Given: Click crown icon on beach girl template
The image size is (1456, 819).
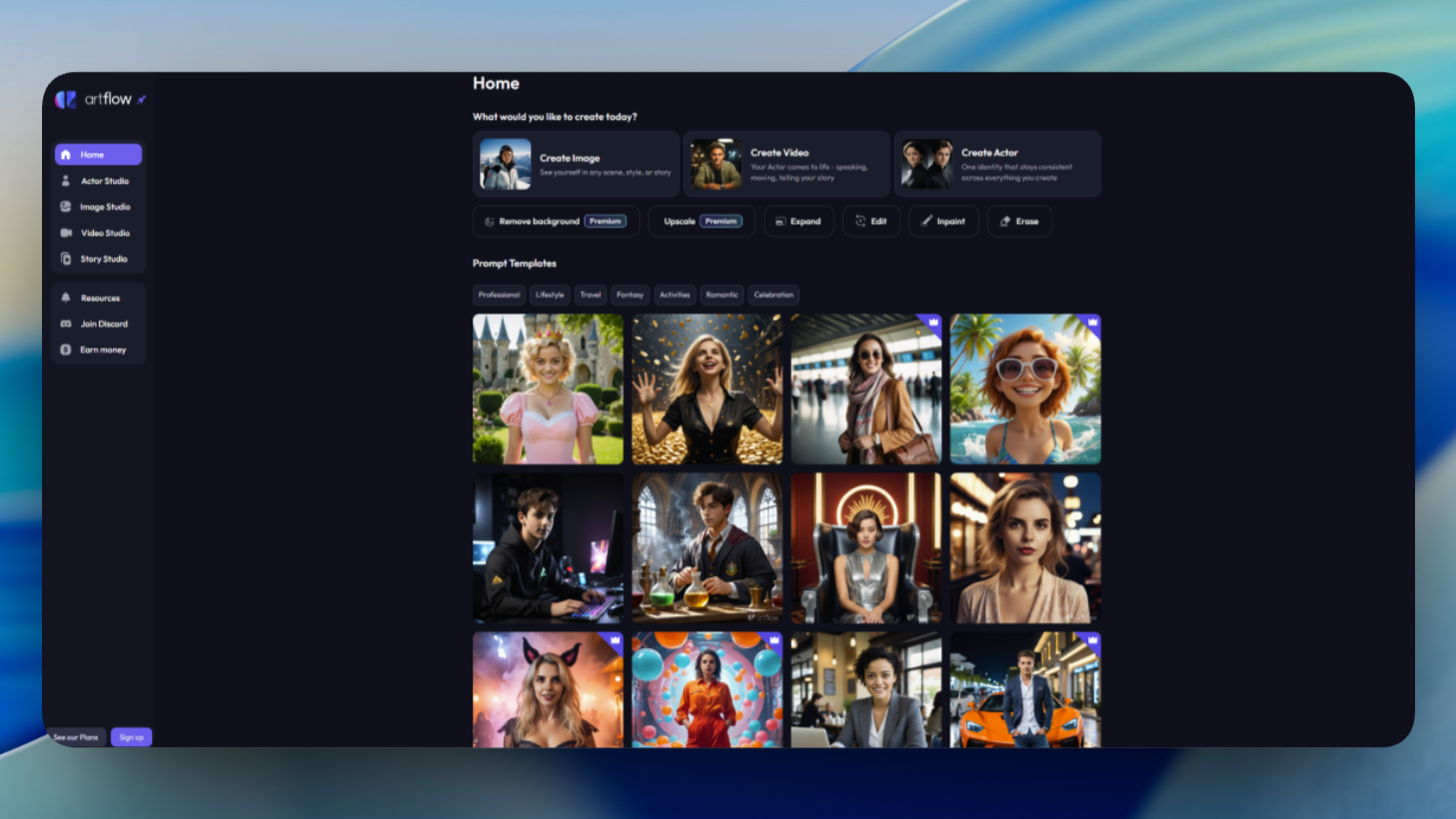Looking at the screenshot, I should 1092,323.
